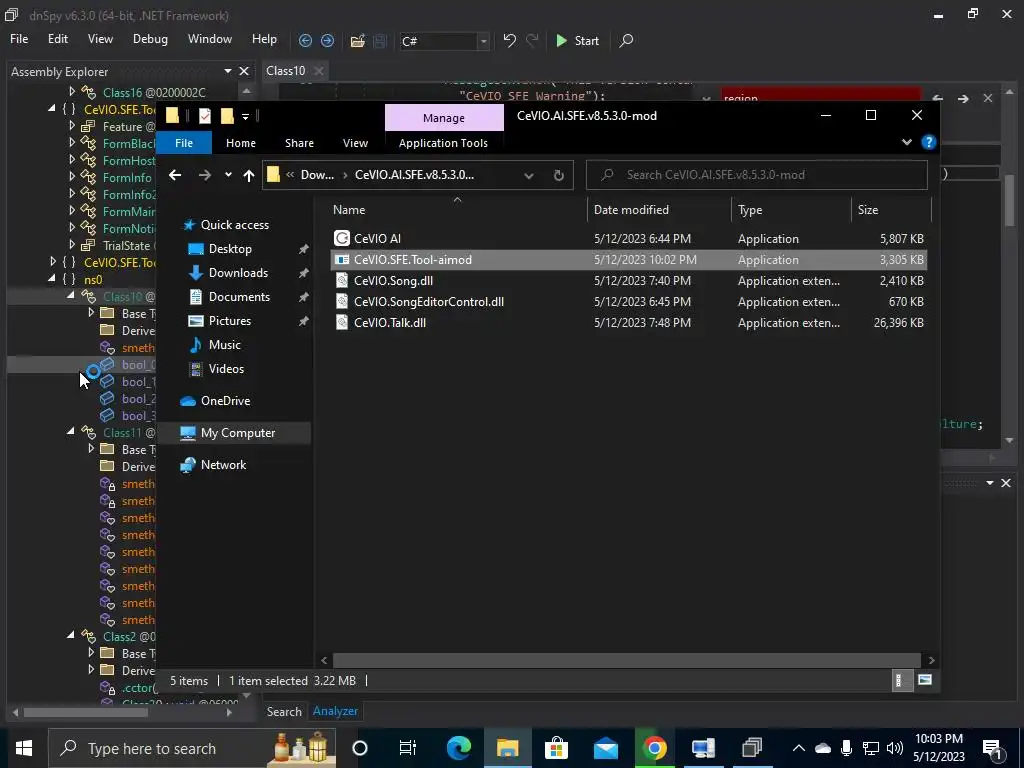Viewport: 1024px width, 768px height.
Task: Click the Windows Start button
Action: pos(24,748)
